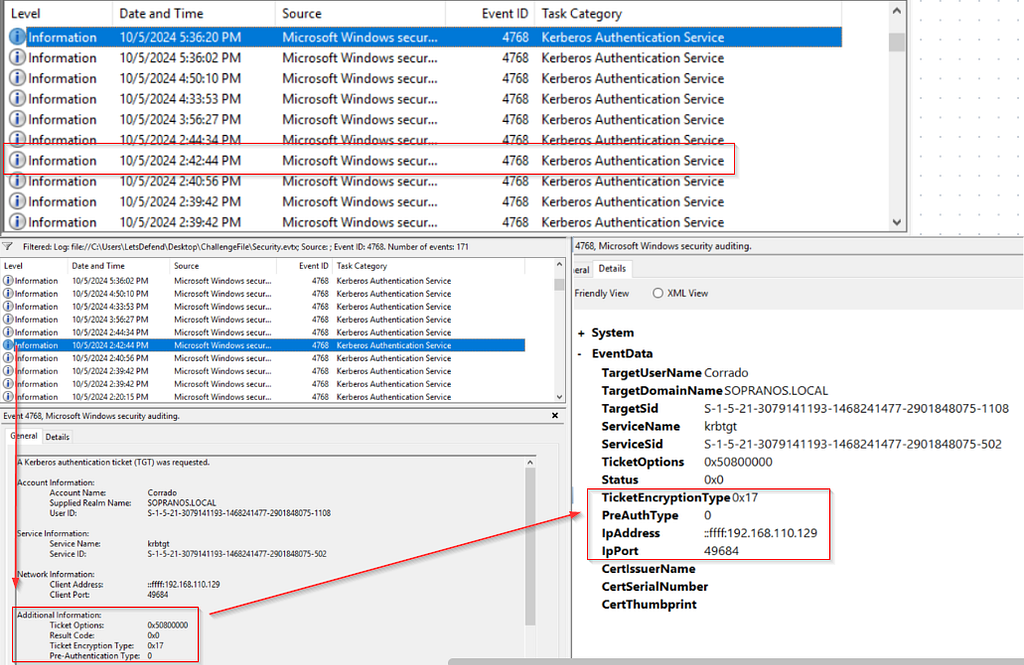Click the info icon of the 4:33:53 PM event in the upper list
Screen dimensions: 1024x665
[18, 99]
